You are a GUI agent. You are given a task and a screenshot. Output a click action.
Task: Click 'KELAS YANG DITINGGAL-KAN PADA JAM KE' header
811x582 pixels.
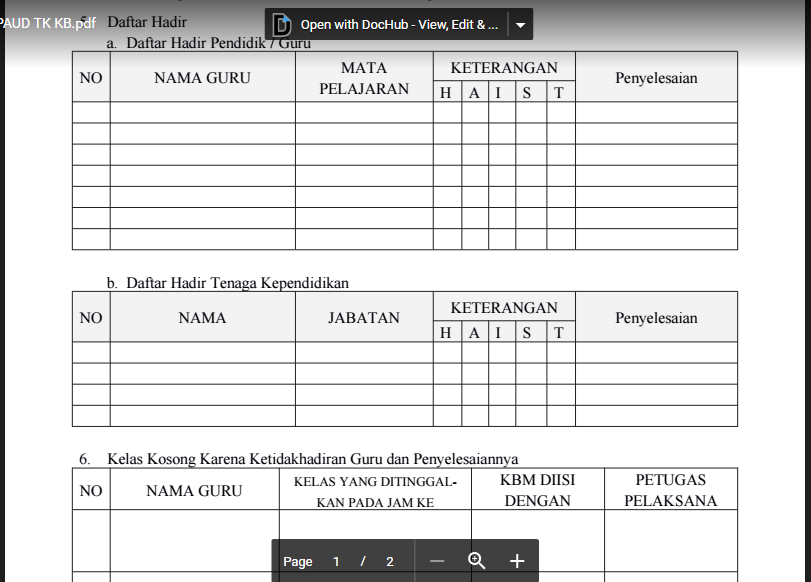[x=375, y=492]
